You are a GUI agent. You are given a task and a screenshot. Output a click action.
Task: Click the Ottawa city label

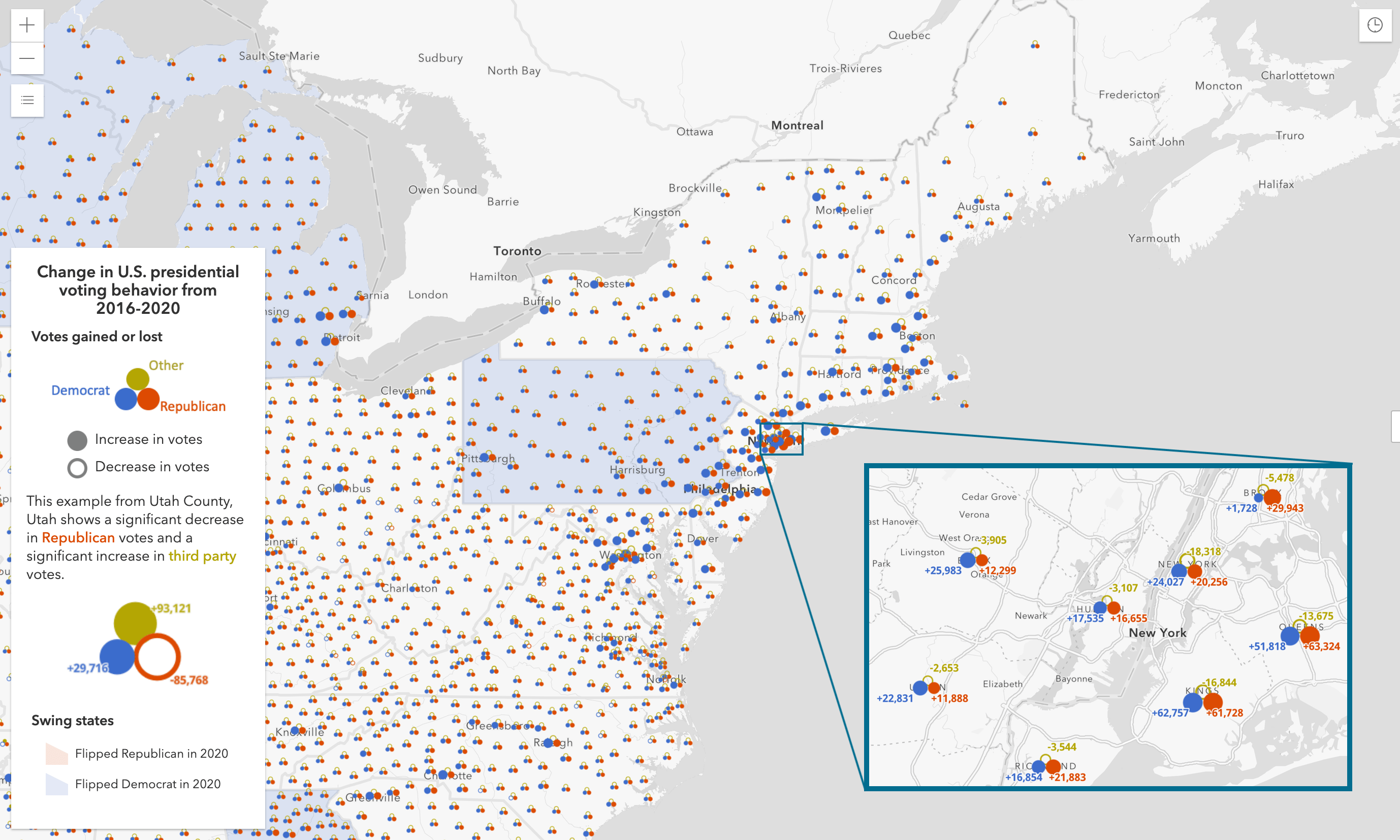(694, 132)
